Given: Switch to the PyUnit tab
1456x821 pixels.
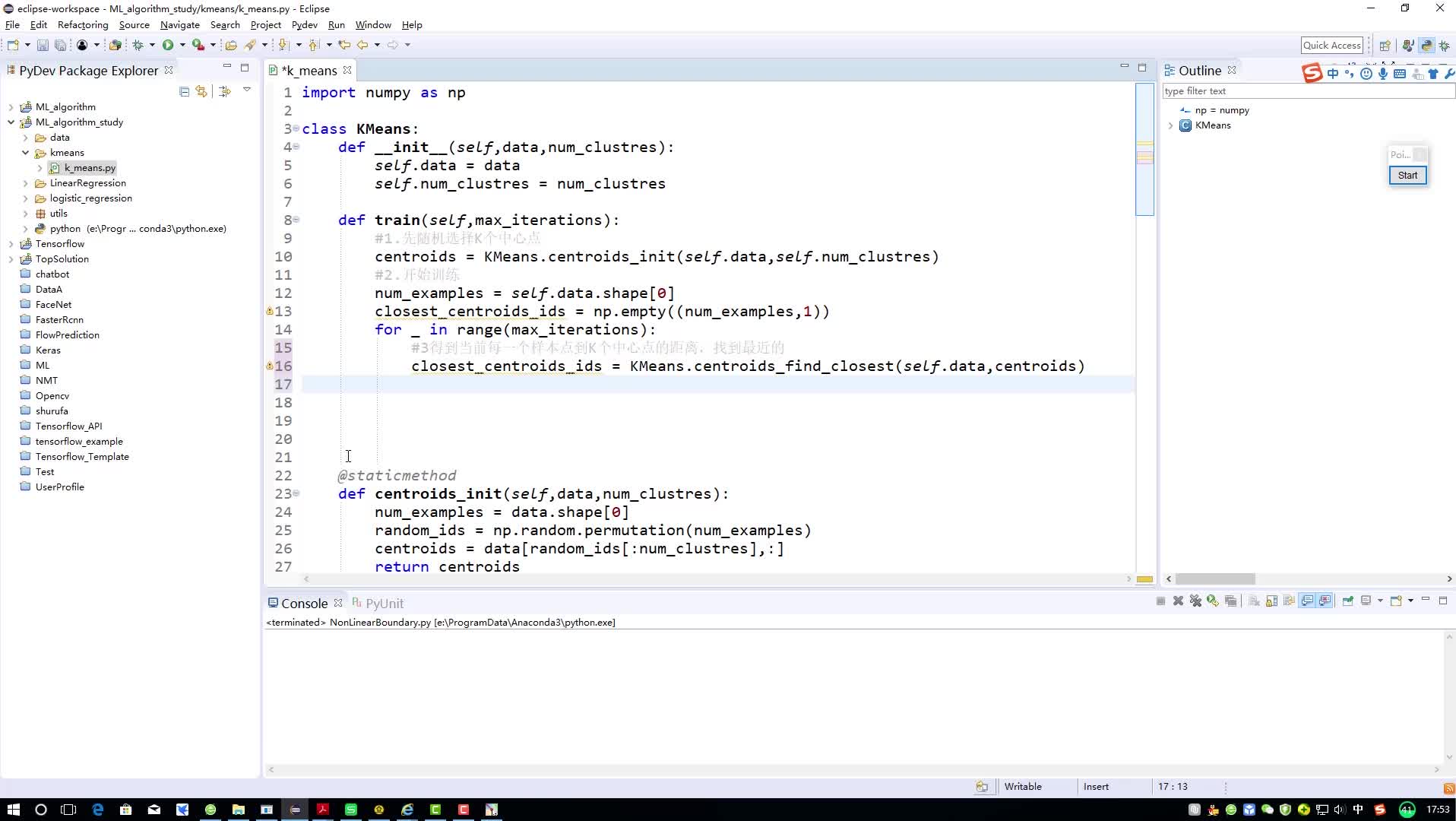Looking at the screenshot, I should tap(378, 604).
